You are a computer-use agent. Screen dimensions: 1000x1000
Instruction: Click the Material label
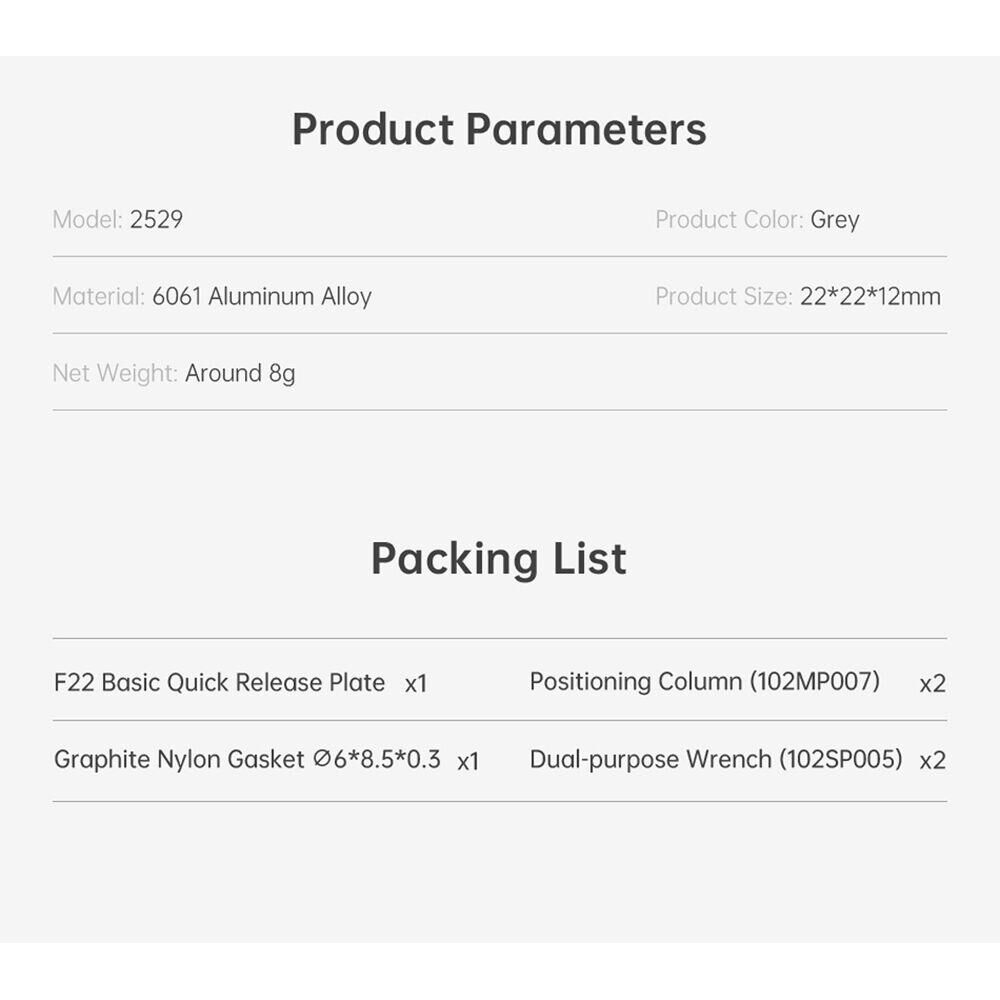coord(98,297)
